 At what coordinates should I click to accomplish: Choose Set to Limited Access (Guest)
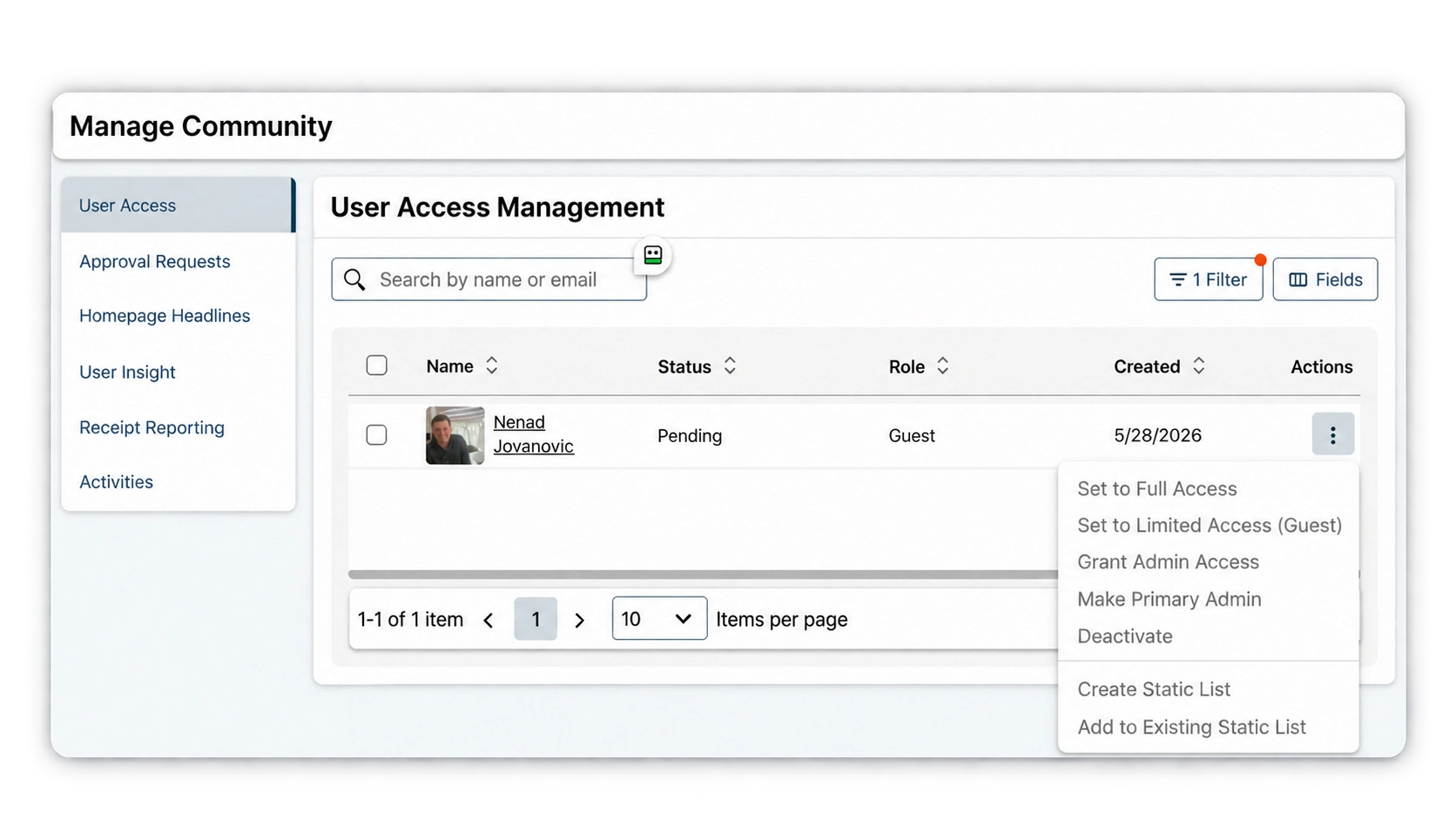click(1210, 525)
